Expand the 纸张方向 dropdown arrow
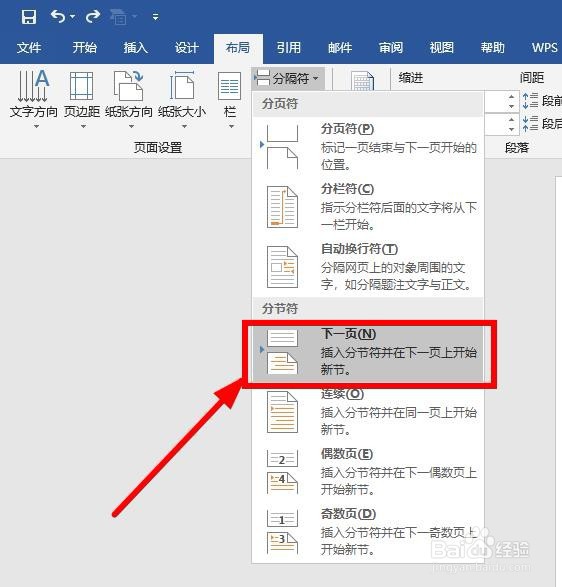The width and height of the screenshot is (562, 587). pos(131,127)
